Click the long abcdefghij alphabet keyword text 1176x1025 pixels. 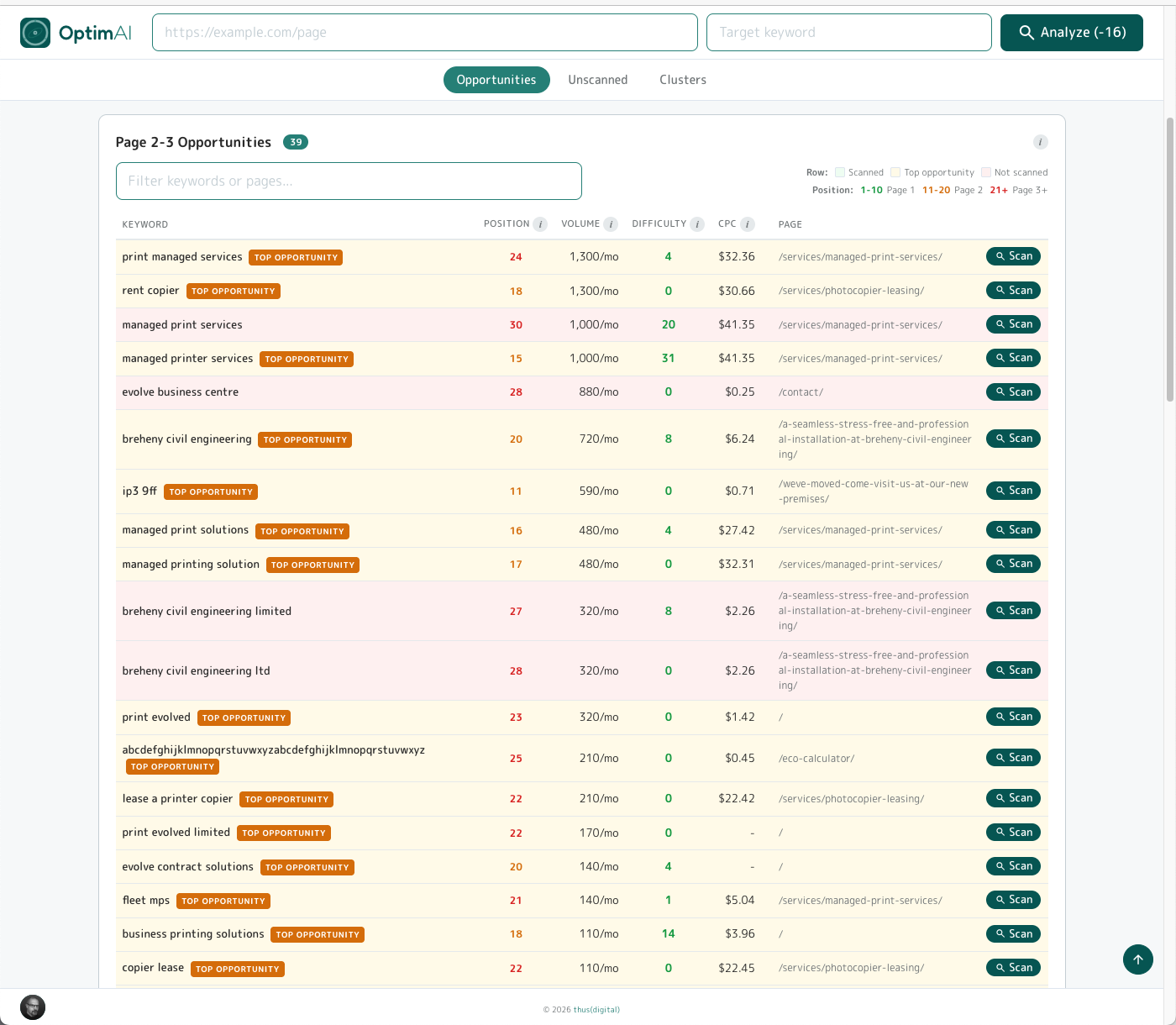point(274,749)
